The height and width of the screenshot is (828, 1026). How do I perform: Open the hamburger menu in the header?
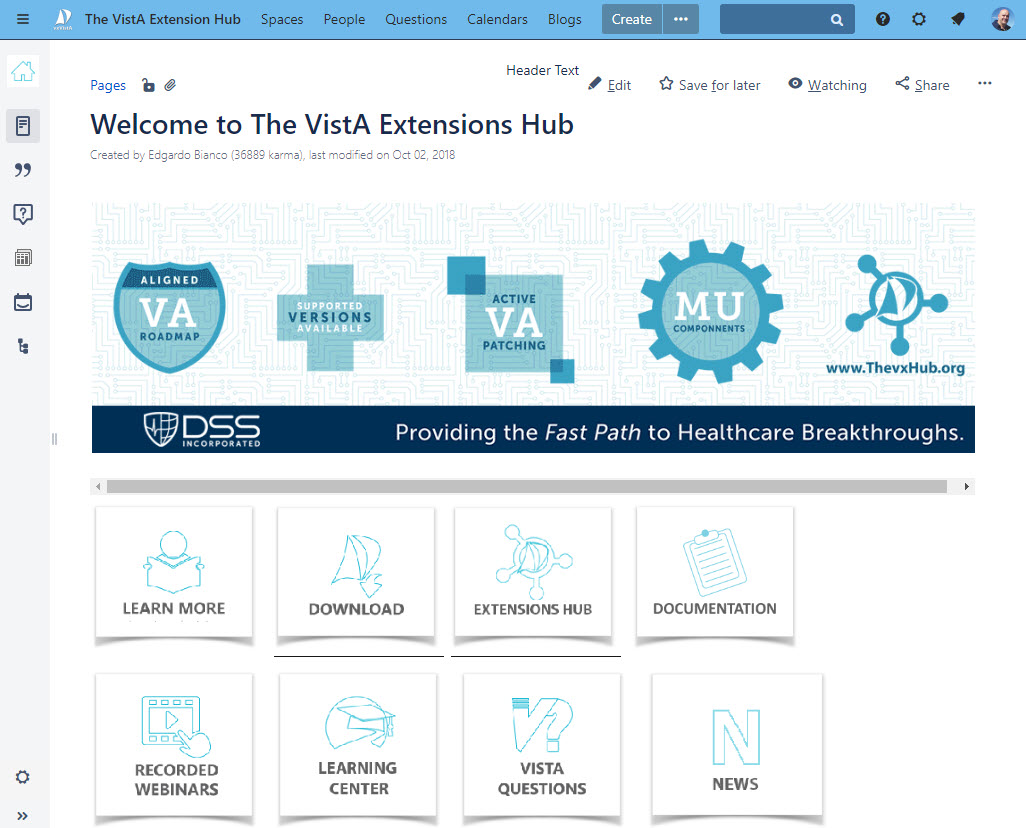point(23,19)
